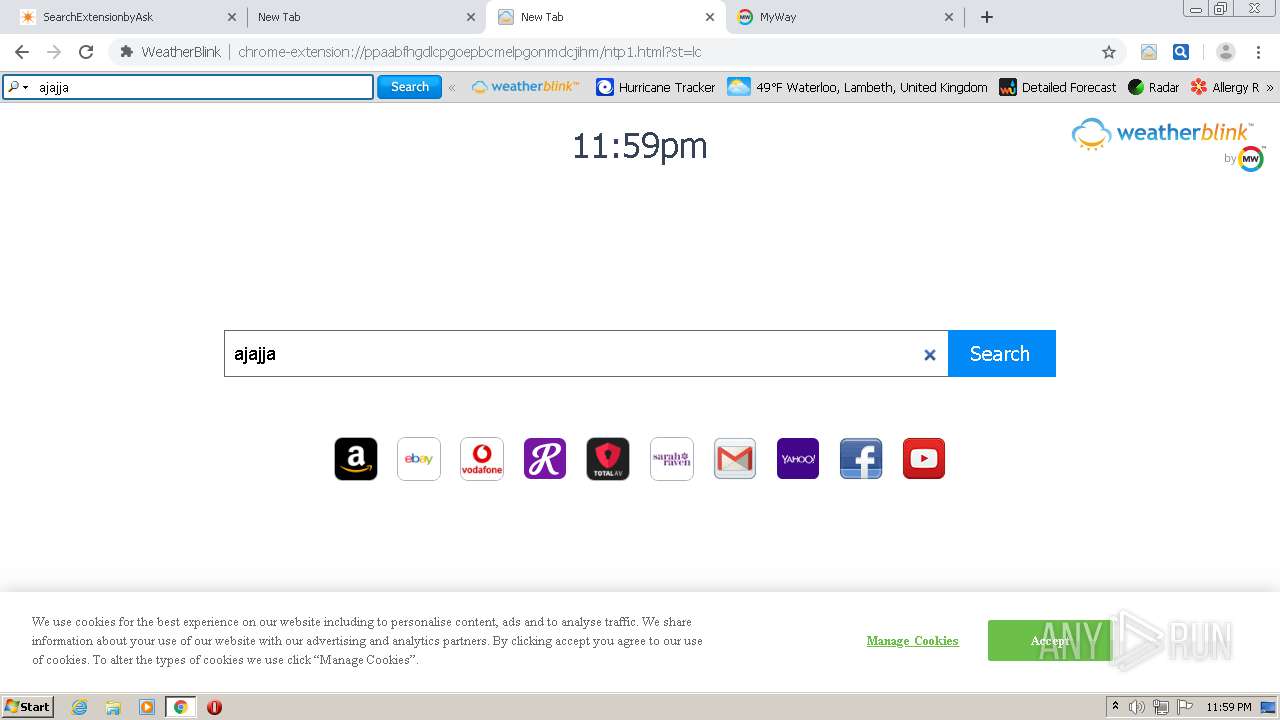The image size is (1280, 720).
Task: Open the eBay shortcut icon
Action: point(419,459)
